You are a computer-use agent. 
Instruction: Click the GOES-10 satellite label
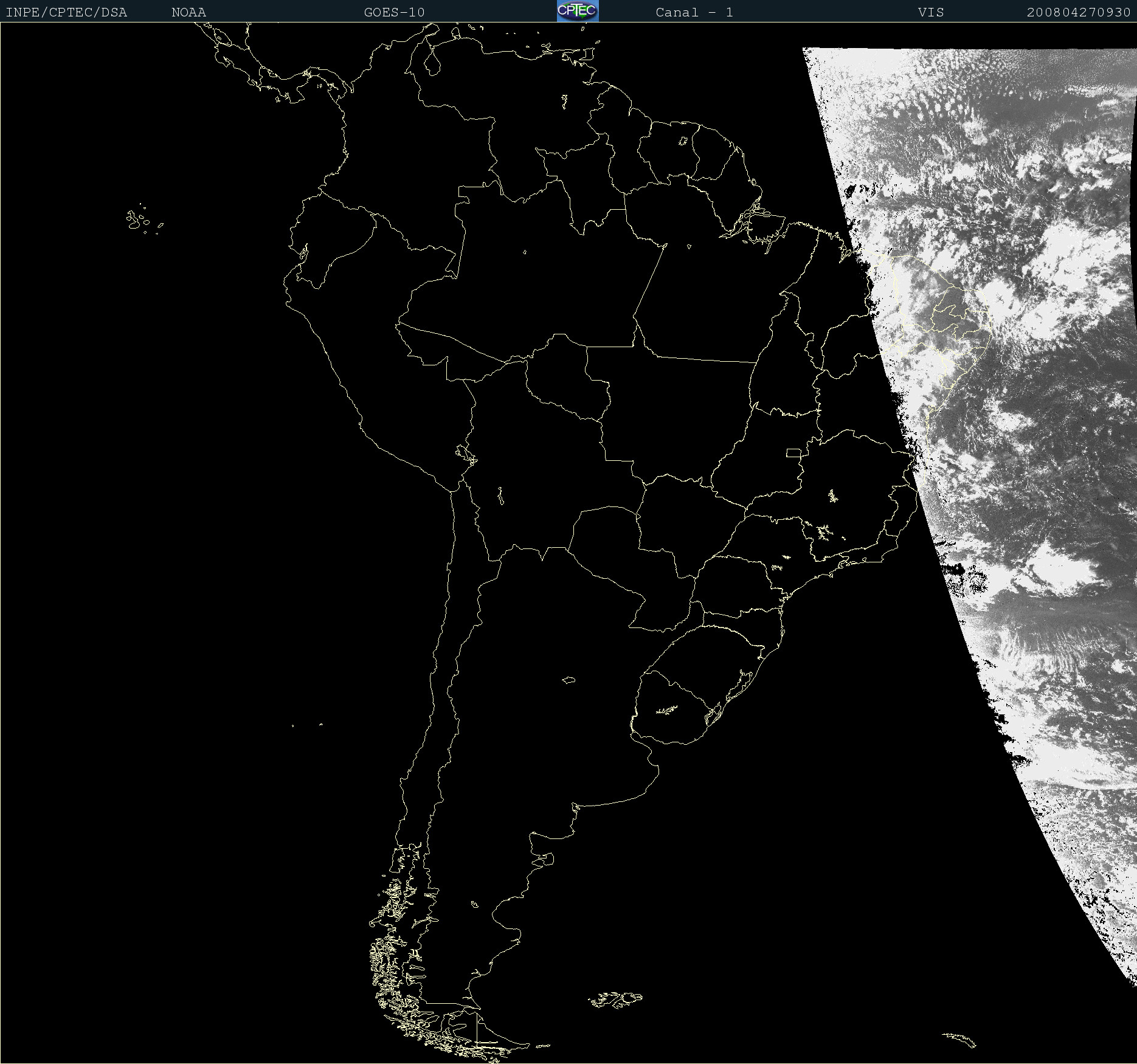coord(394,12)
